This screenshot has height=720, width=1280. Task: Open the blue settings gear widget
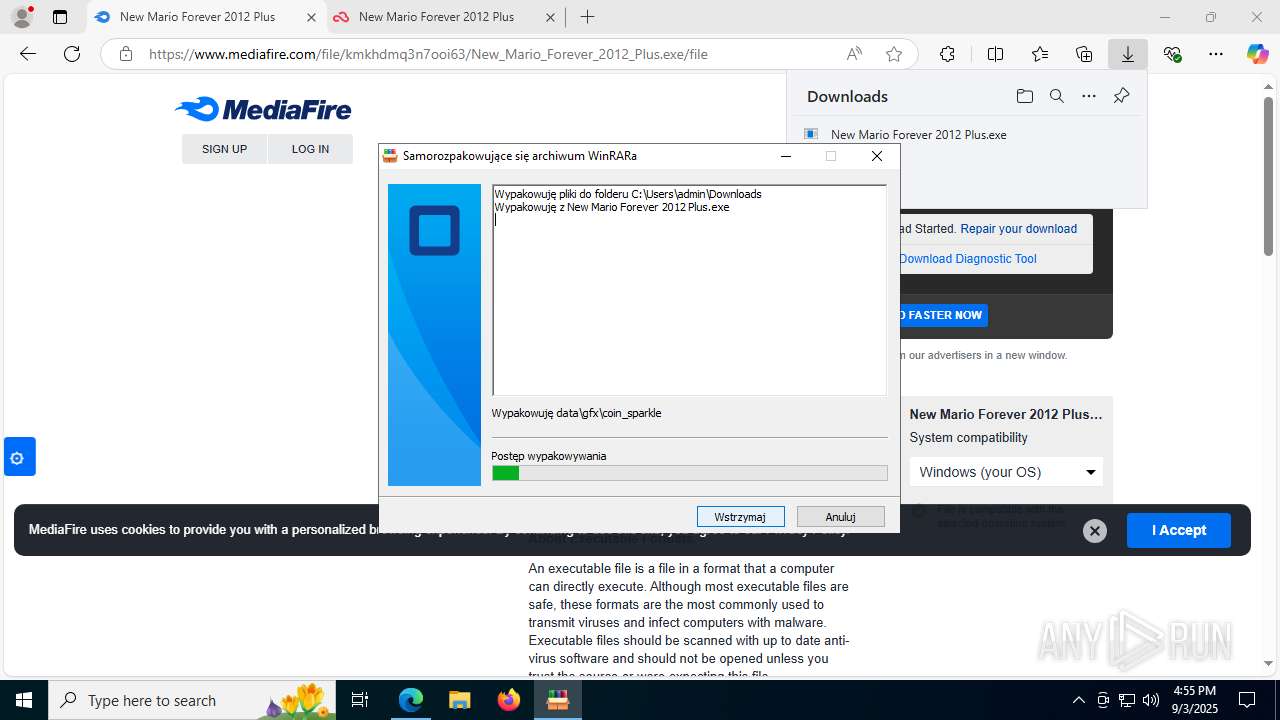point(19,457)
